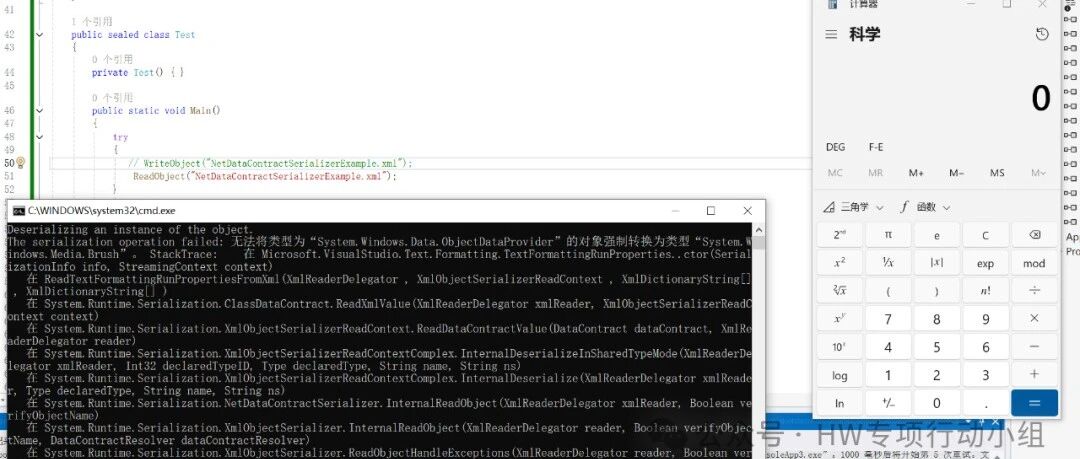Click digit 5 on calculator
This screenshot has height=459, width=1080.
pos(937,347)
